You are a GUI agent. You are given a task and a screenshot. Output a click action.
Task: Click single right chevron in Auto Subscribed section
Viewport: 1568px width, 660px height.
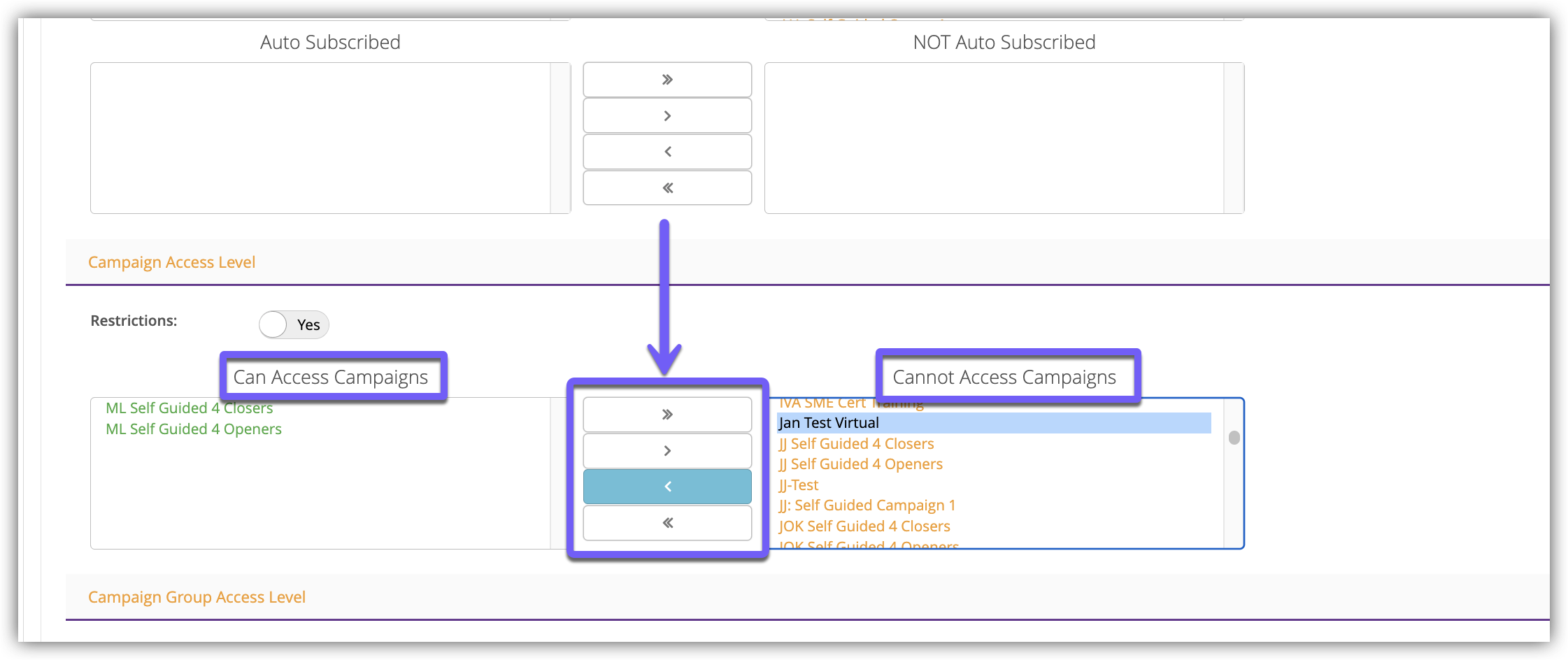point(667,116)
